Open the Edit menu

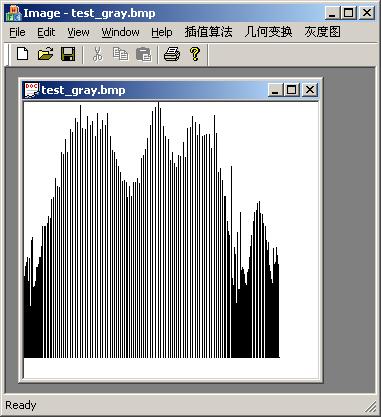pos(46,32)
